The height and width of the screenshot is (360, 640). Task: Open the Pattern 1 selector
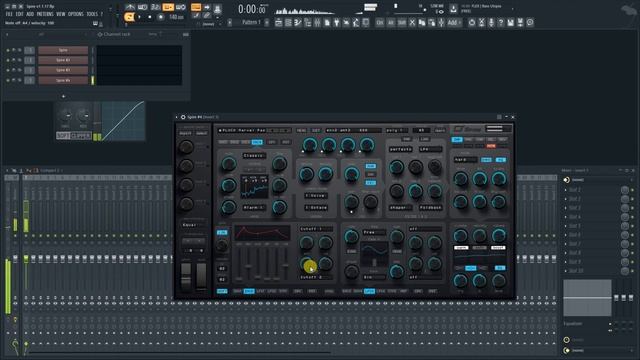251,22
